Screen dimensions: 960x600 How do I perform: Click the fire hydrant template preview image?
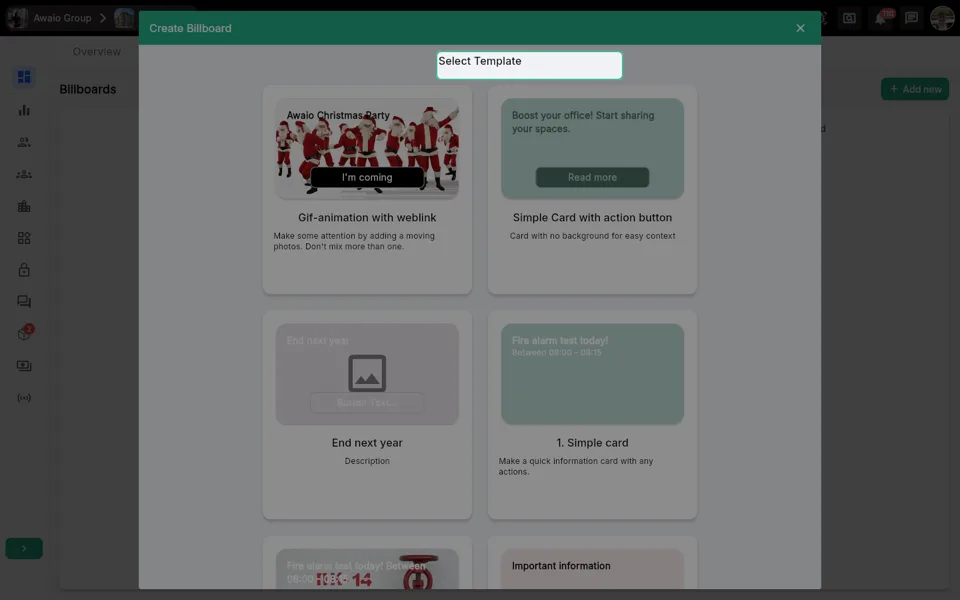(367, 569)
